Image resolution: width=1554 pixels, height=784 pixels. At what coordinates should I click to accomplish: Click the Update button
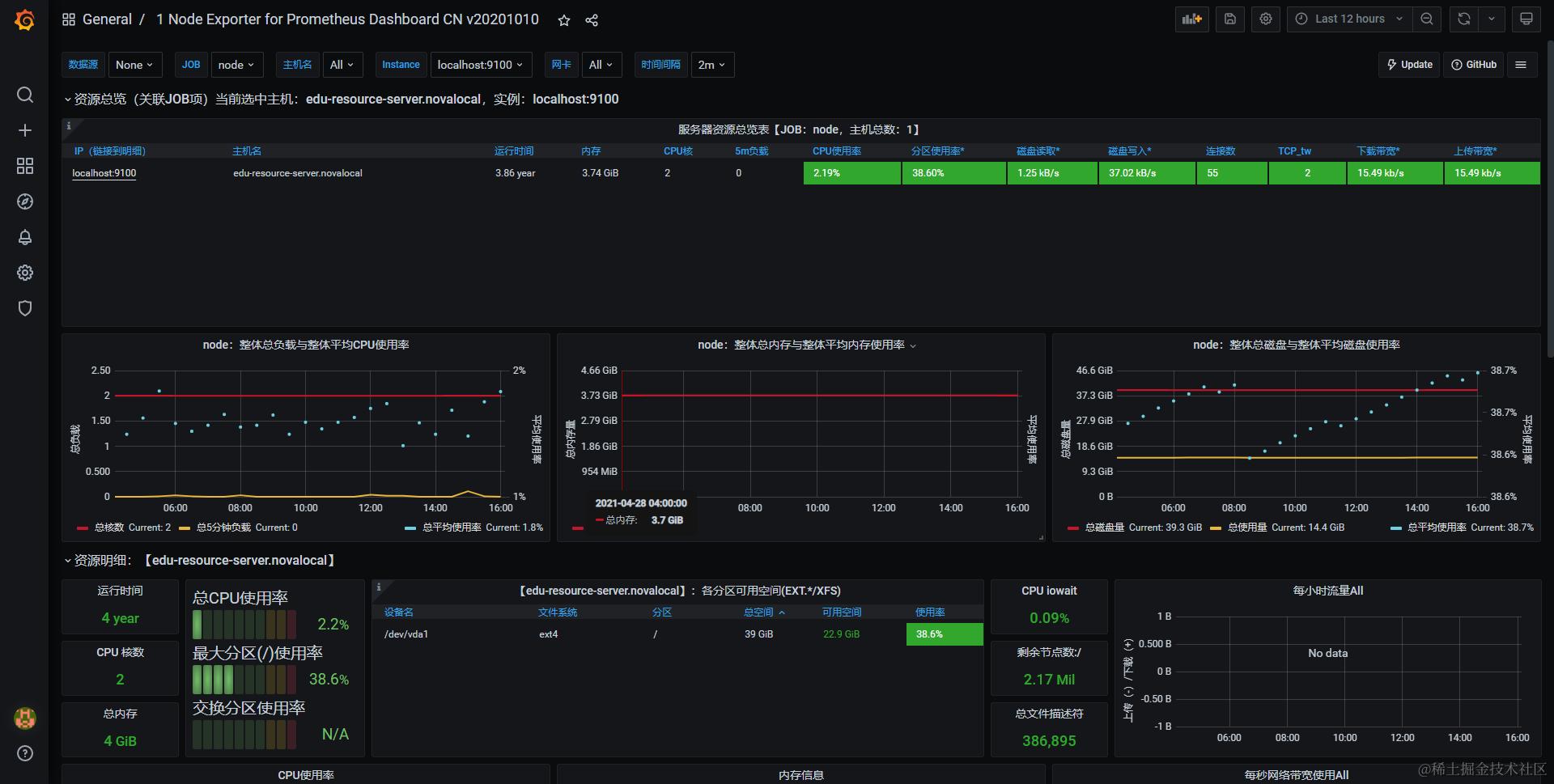[x=1409, y=65]
